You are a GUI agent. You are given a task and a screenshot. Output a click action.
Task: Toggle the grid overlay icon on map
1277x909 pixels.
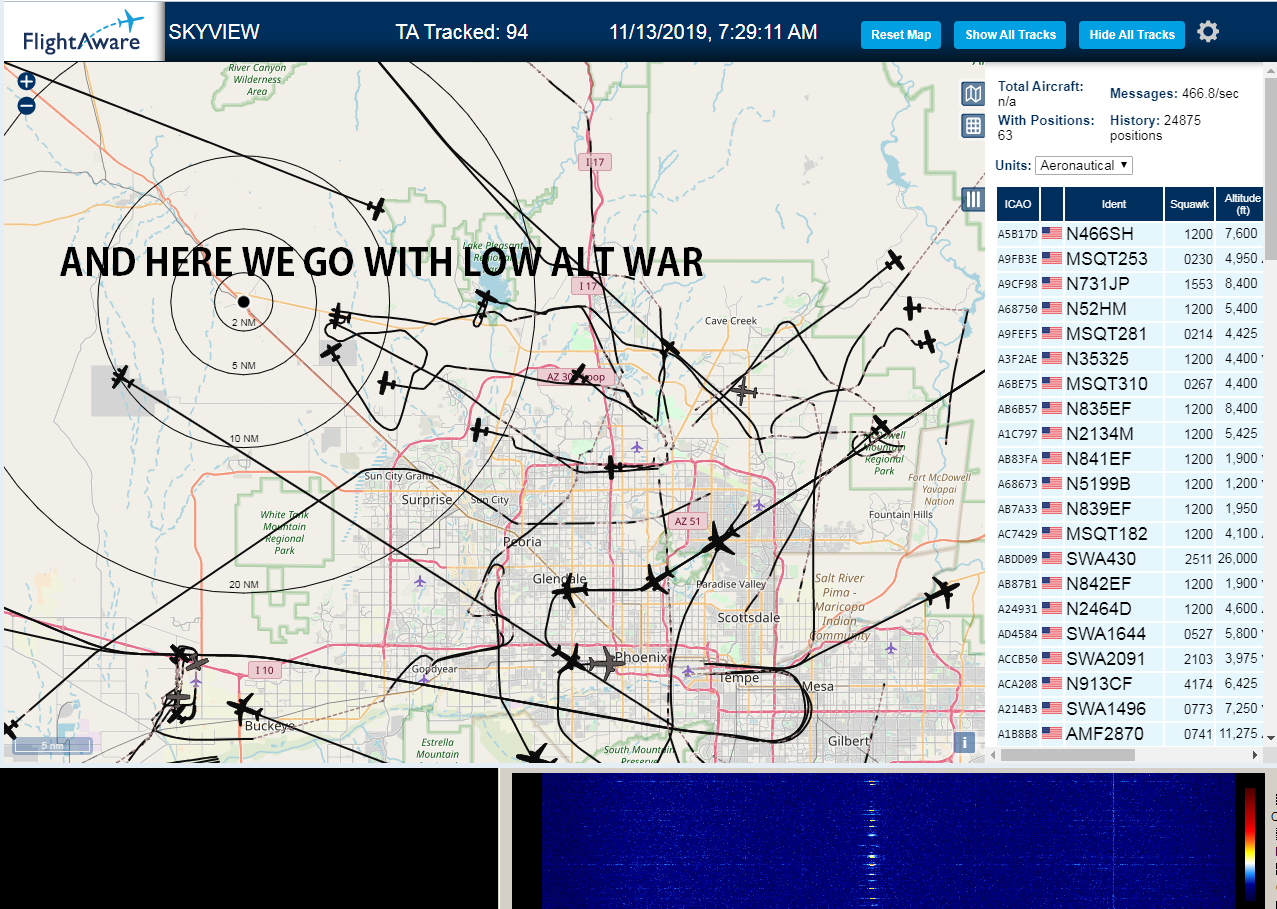(x=973, y=126)
